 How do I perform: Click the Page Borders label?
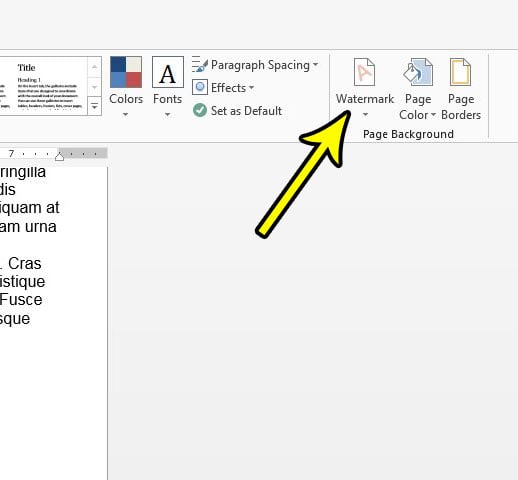(x=461, y=107)
